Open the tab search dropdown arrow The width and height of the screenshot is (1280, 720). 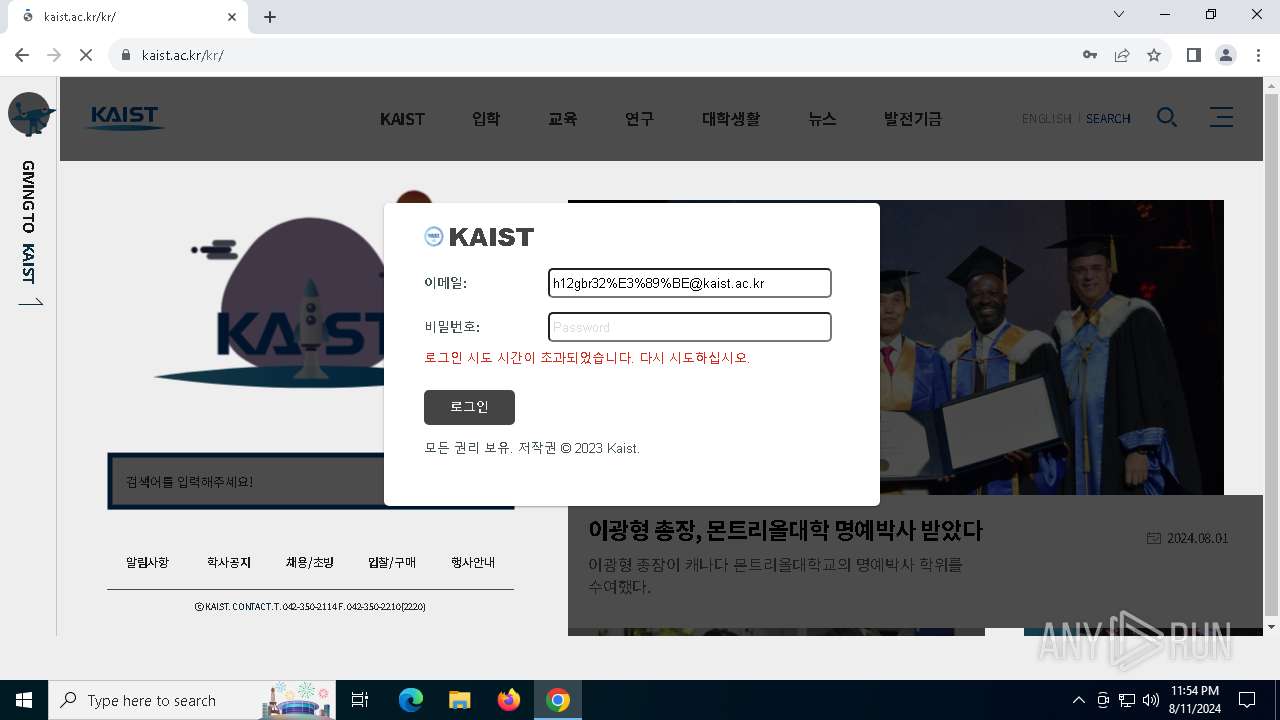[1119, 14]
